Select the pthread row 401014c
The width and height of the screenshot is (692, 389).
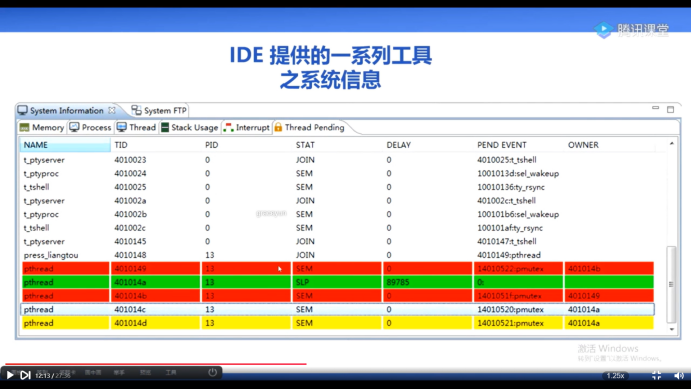click(x=338, y=310)
